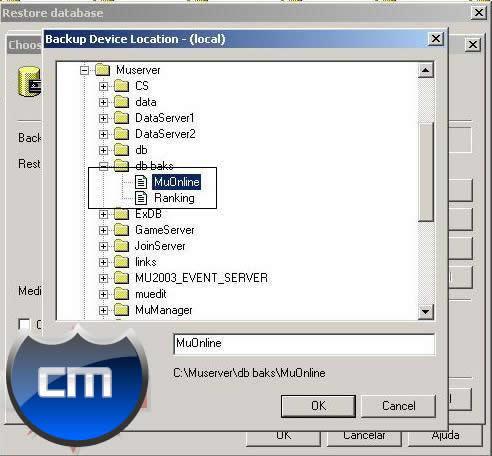Select the GameServer folder label
The image size is (492, 456).
(165, 230)
